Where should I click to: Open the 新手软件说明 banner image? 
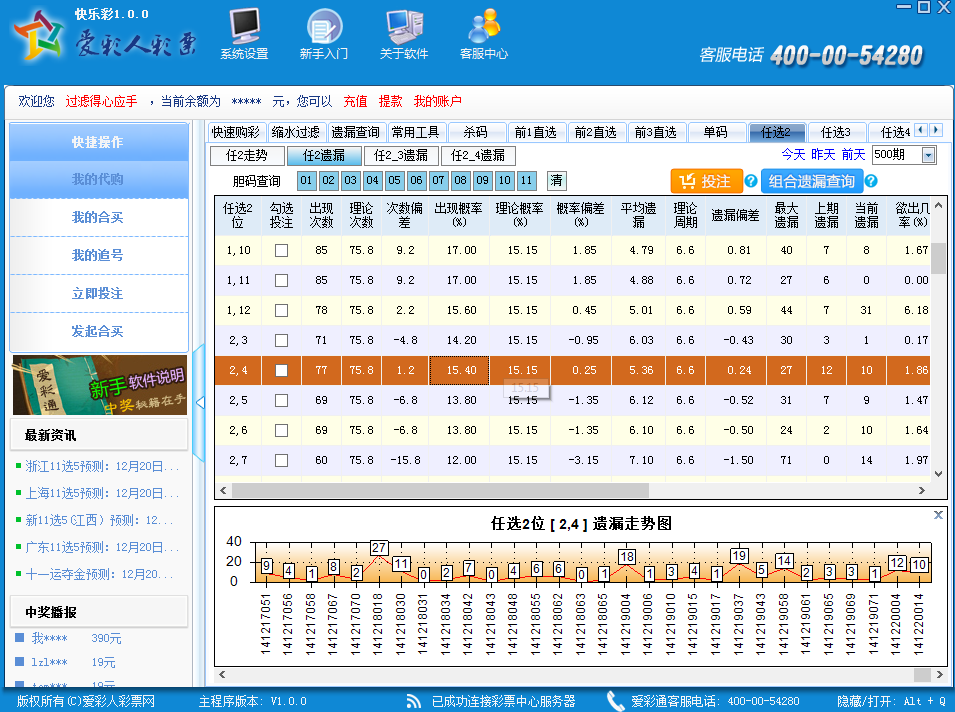click(x=99, y=385)
